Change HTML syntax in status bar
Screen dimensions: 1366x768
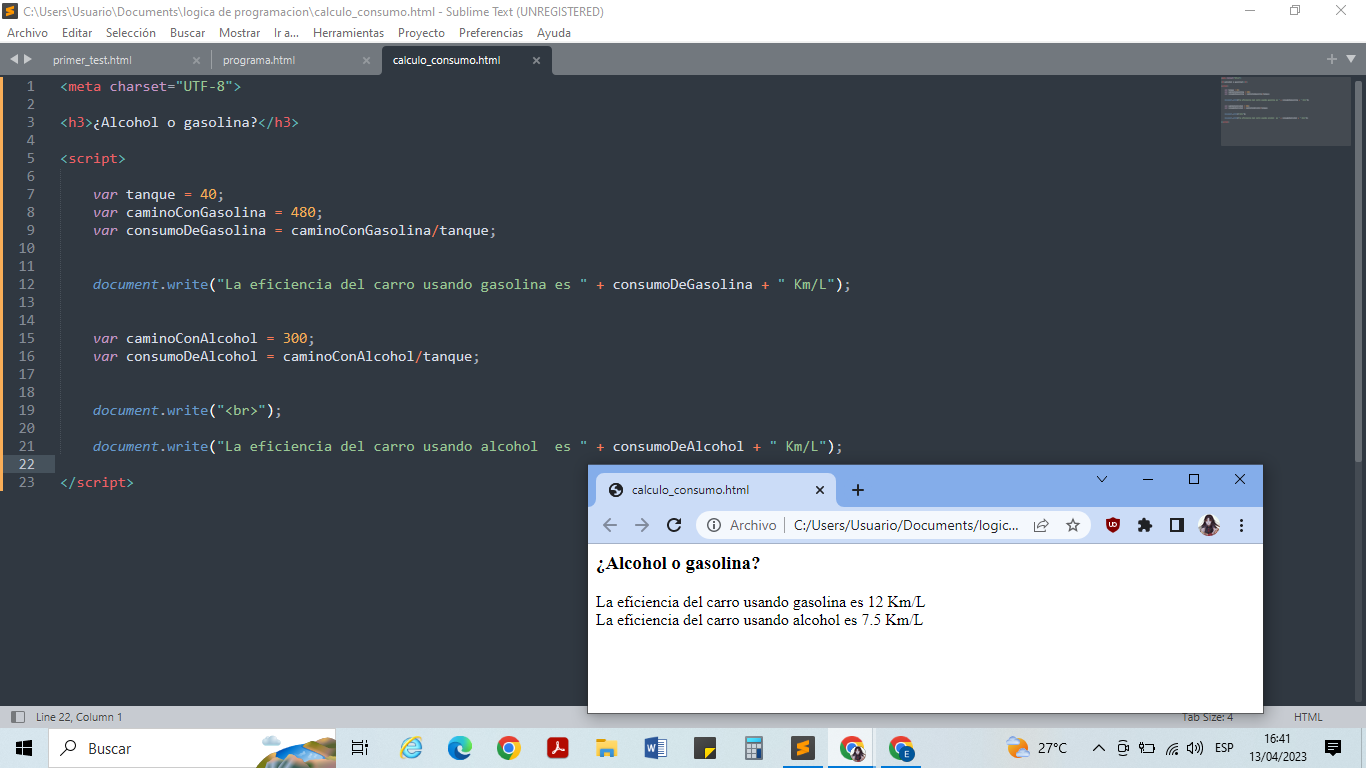(1308, 717)
